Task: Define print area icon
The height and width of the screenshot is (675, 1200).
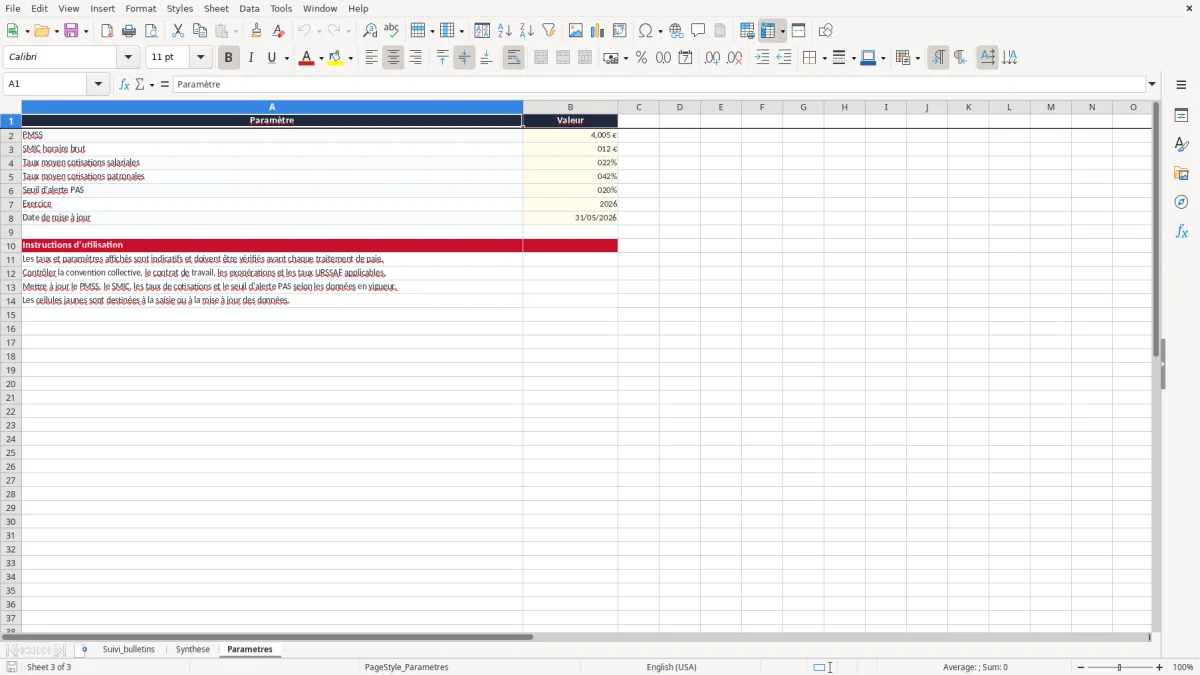Action: (747, 31)
